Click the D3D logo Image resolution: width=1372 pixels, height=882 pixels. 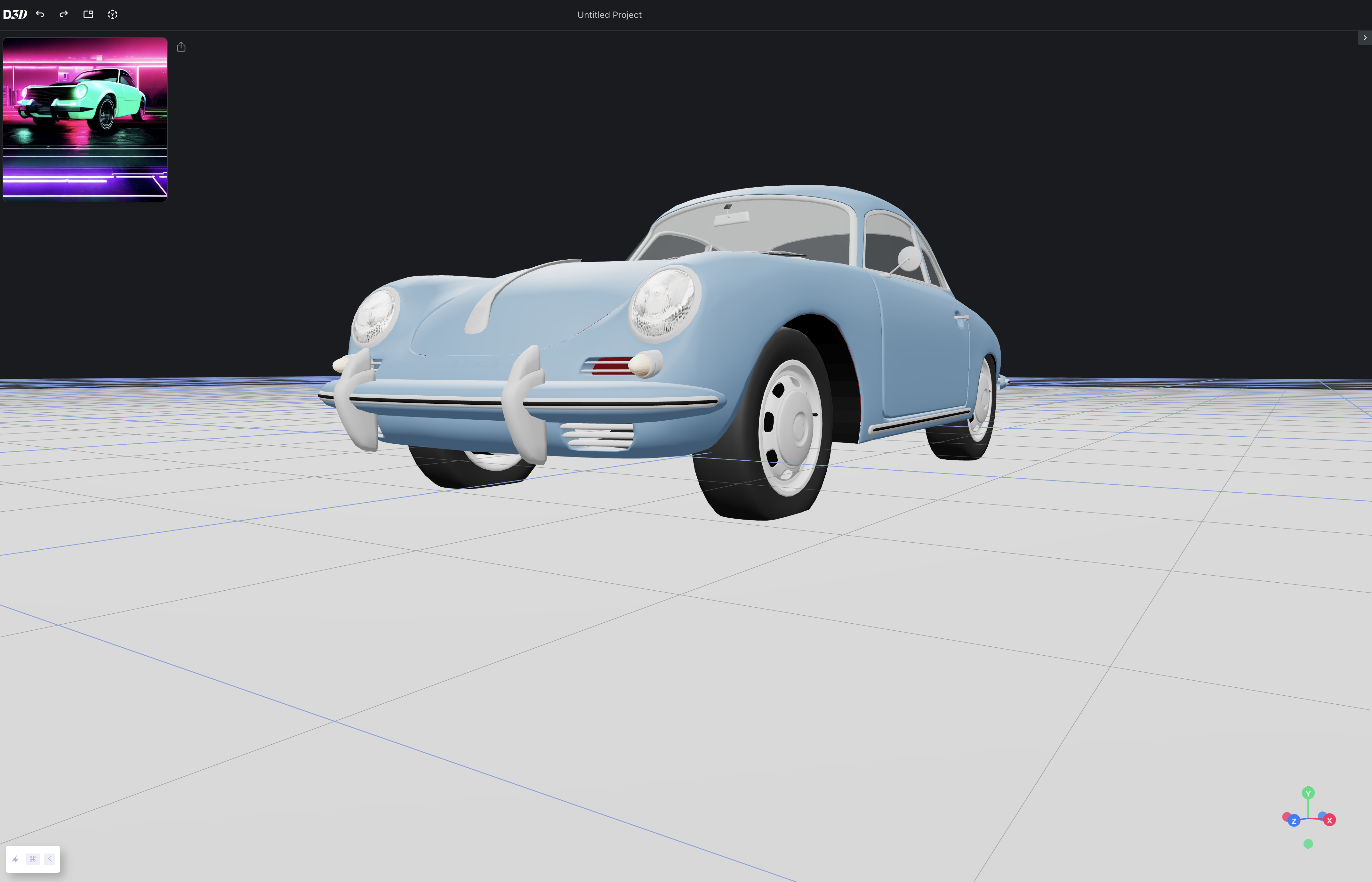pos(15,14)
